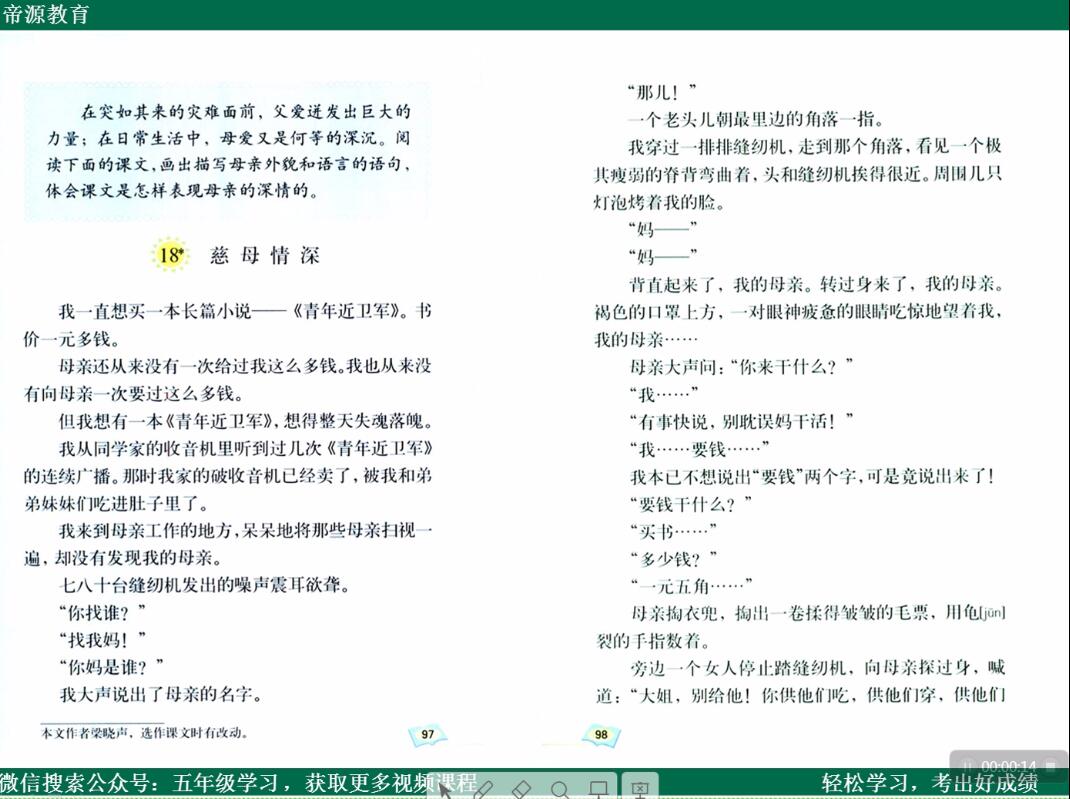
Task: Click the footnote 本文作者梁晓声
Action: 144,733
